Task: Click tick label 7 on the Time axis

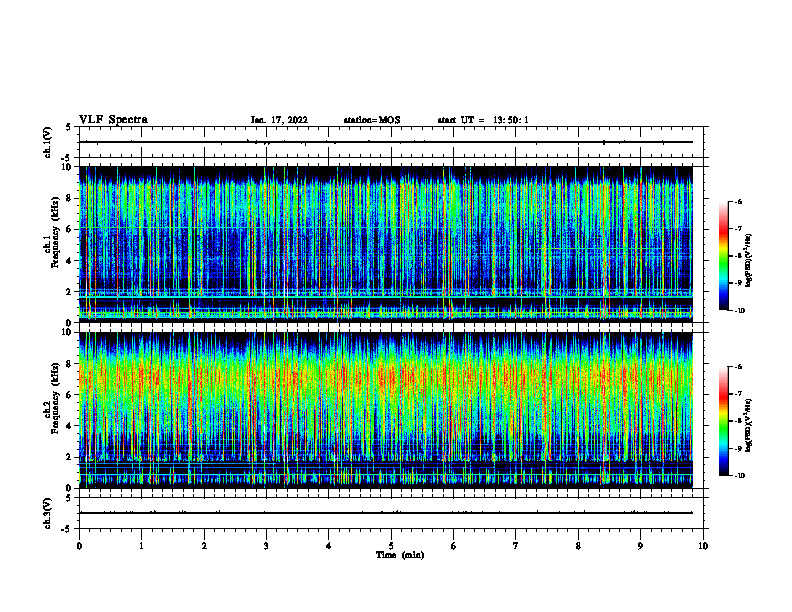Action: 516,546
